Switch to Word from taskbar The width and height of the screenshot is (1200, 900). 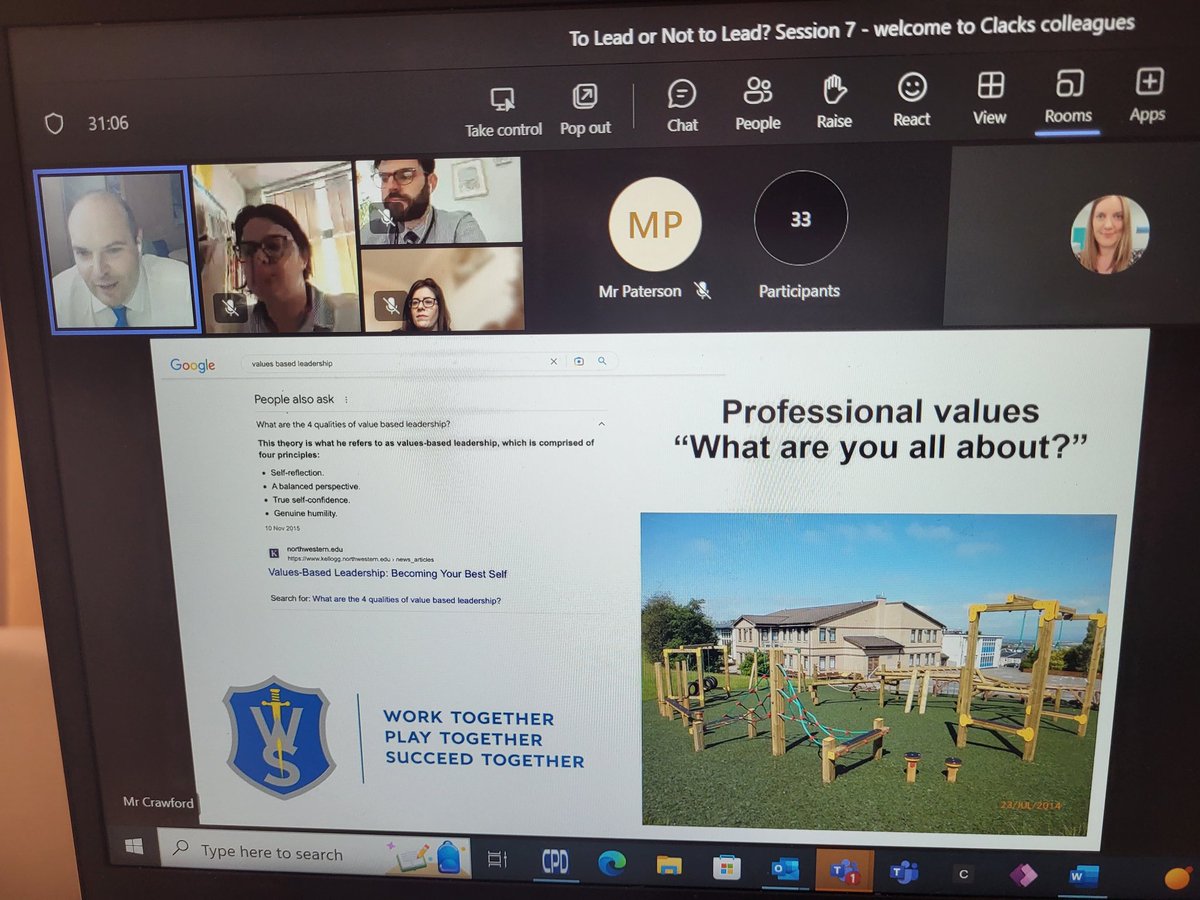pyautogui.click(x=1082, y=877)
